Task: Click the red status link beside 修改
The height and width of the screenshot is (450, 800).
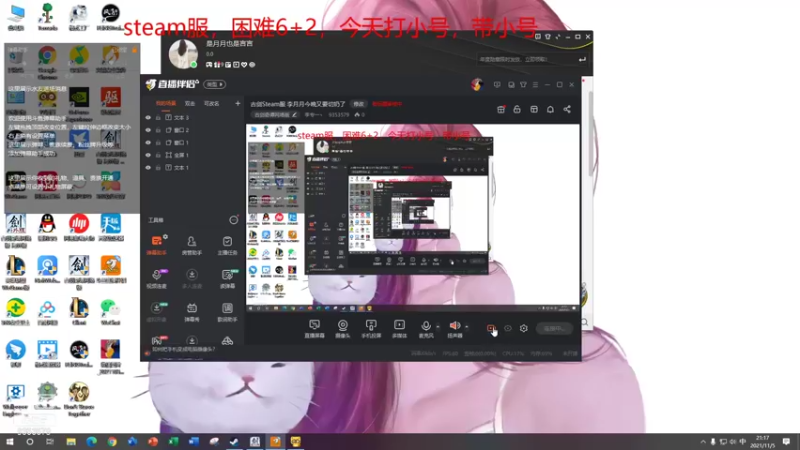Action: coord(387,104)
